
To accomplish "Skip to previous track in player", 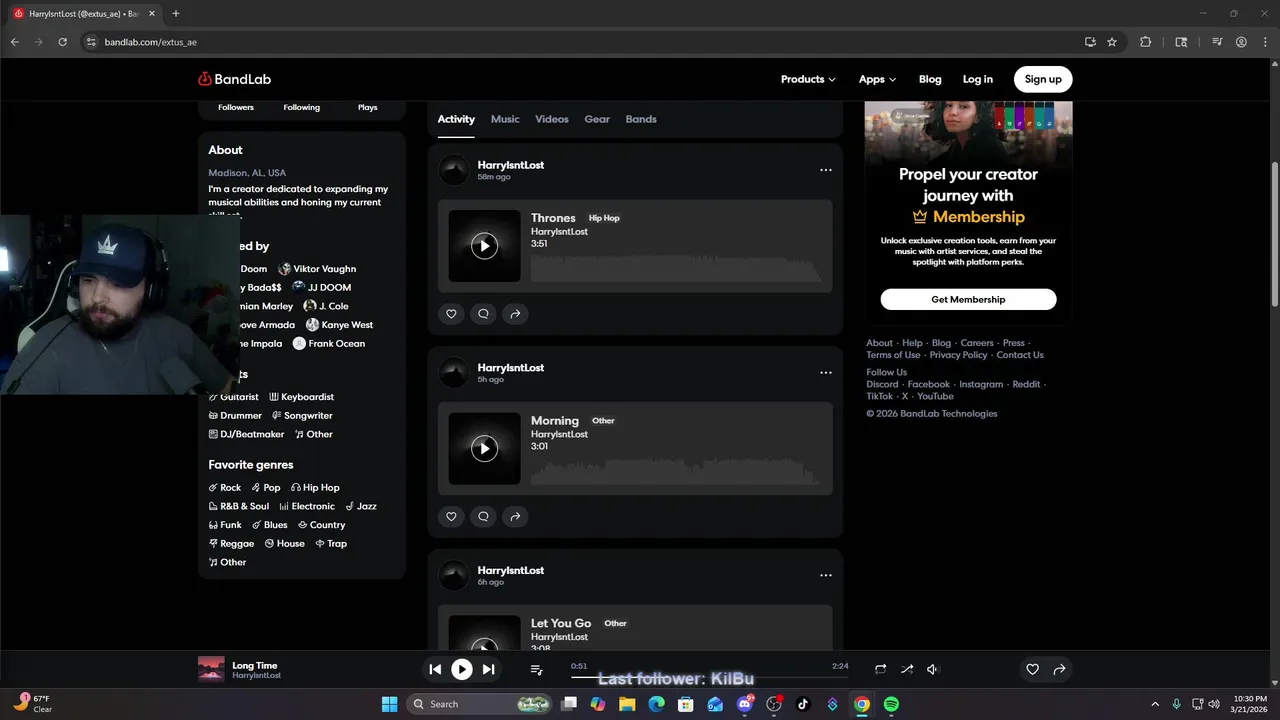I will [x=435, y=670].
